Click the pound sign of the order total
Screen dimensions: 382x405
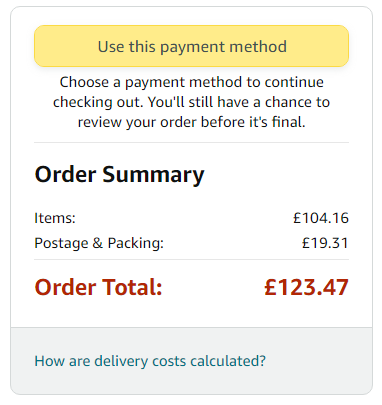point(271,287)
